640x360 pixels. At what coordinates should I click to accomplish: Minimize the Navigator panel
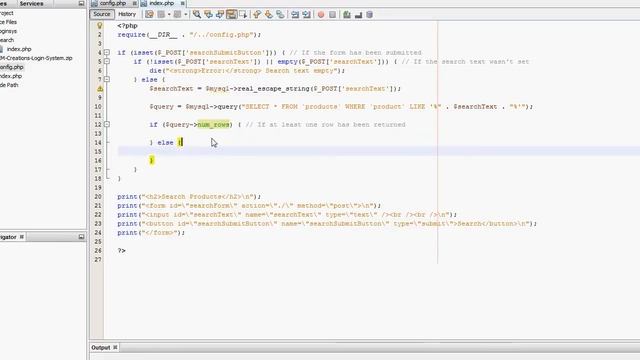[x=81, y=237]
